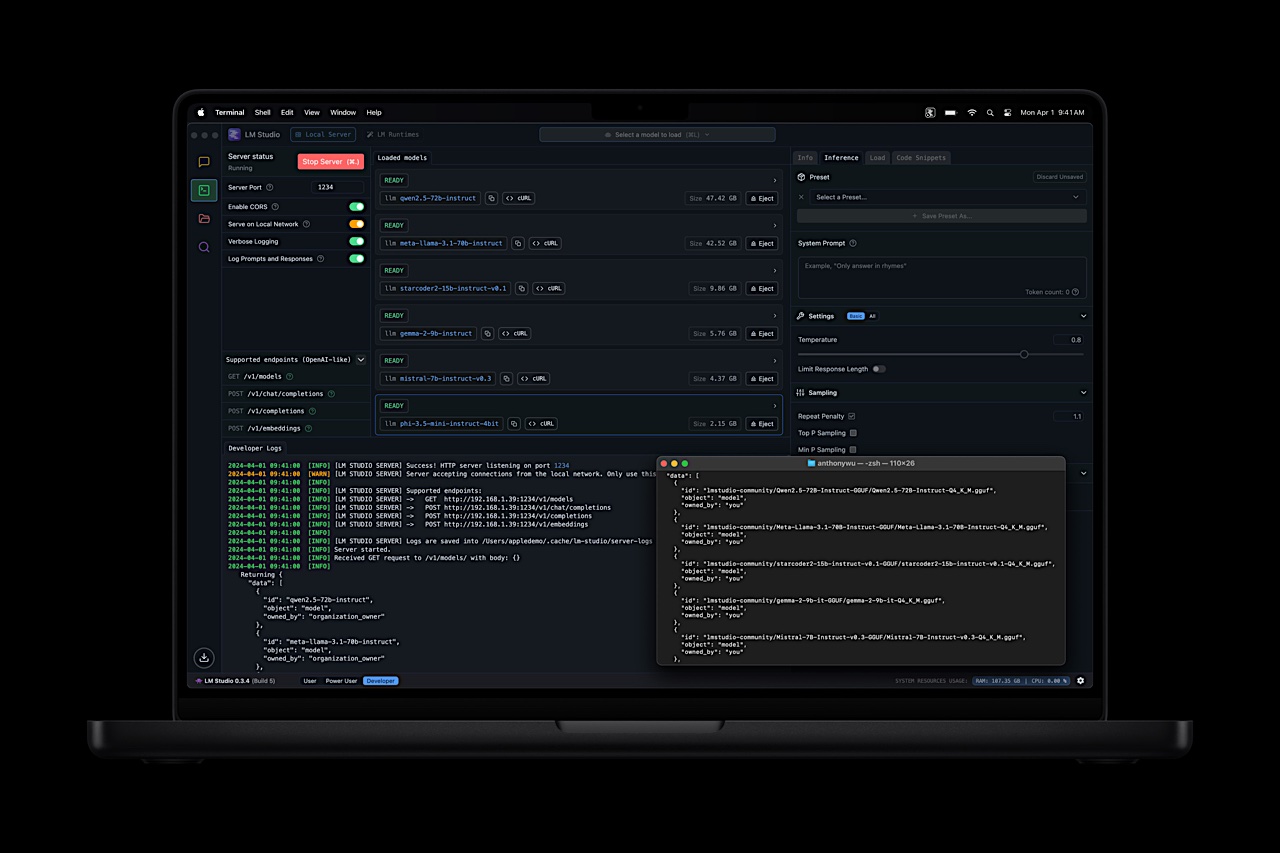1280x853 pixels.
Task: Click the Wi-Fi icon in menu bar
Action: click(971, 113)
